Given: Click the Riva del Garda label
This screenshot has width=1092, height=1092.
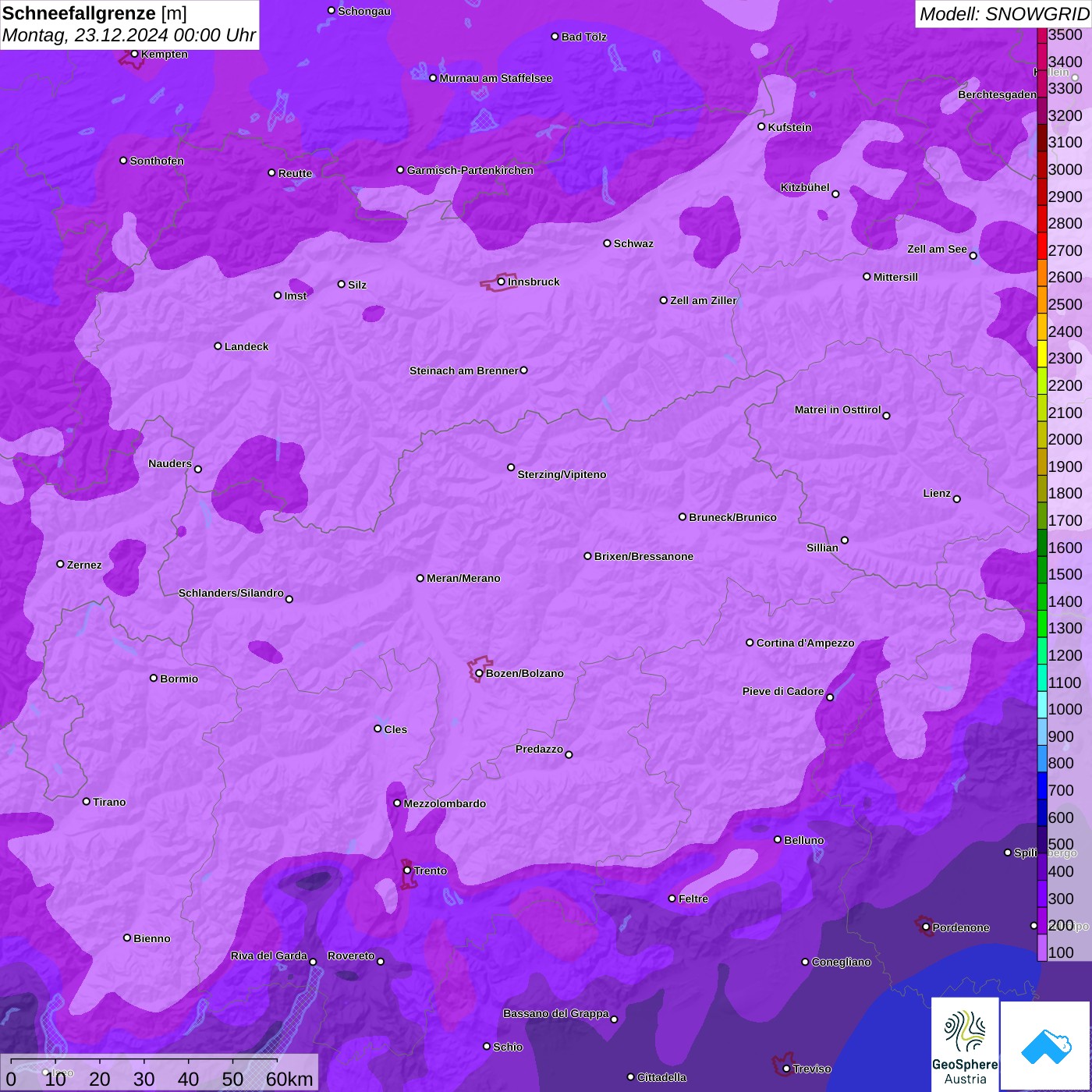Looking at the screenshot, I should click(269, 955).
